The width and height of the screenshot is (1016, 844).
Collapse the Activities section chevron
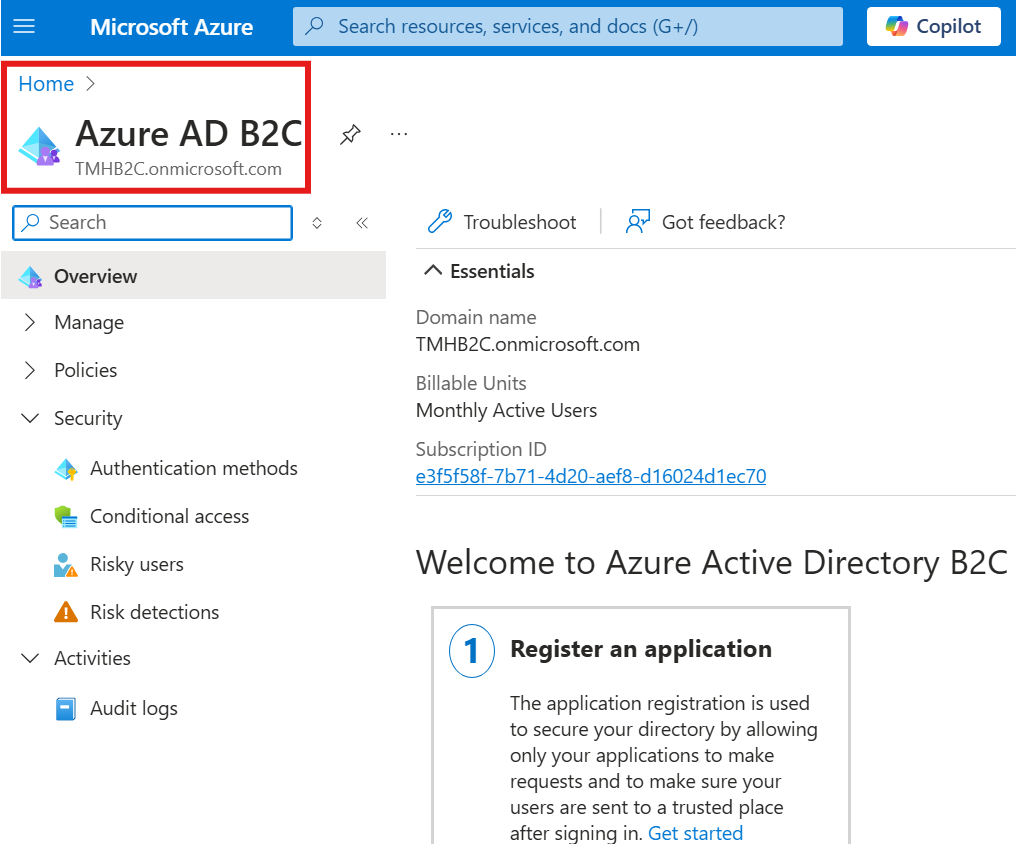(30, 659)
